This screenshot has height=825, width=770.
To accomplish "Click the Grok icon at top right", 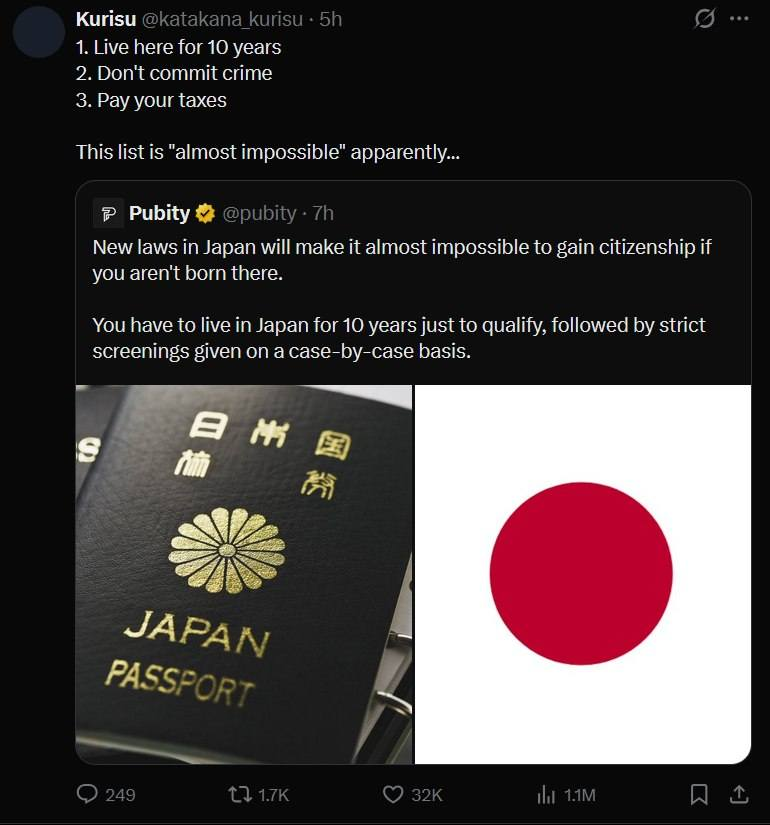I will [x=704, y=18].
